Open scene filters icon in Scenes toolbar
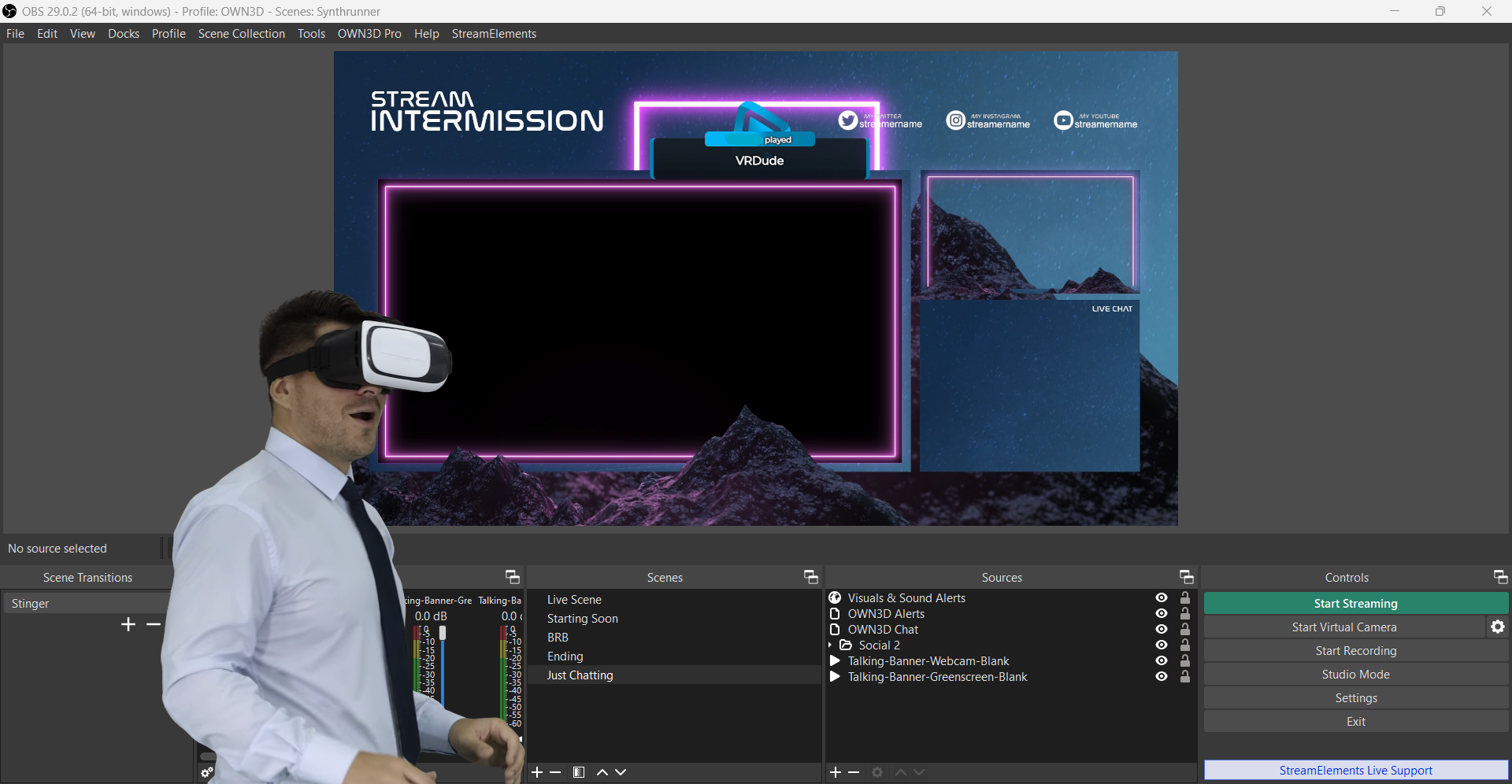 (x=579, y=772)
